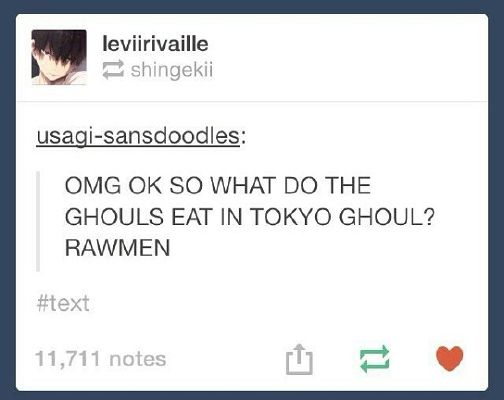Reblog the post using green arrows icon

click(x=375, y=359)
